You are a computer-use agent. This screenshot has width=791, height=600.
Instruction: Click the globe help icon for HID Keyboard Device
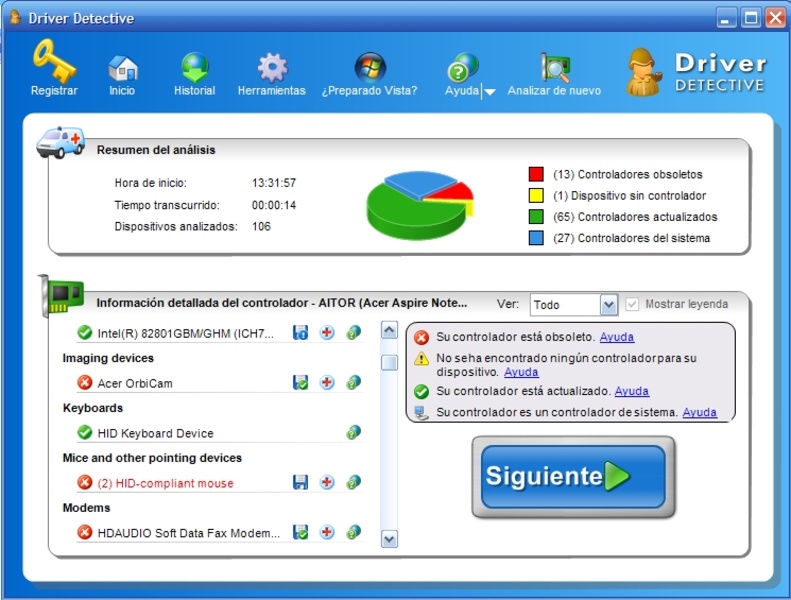pos(354,432)
